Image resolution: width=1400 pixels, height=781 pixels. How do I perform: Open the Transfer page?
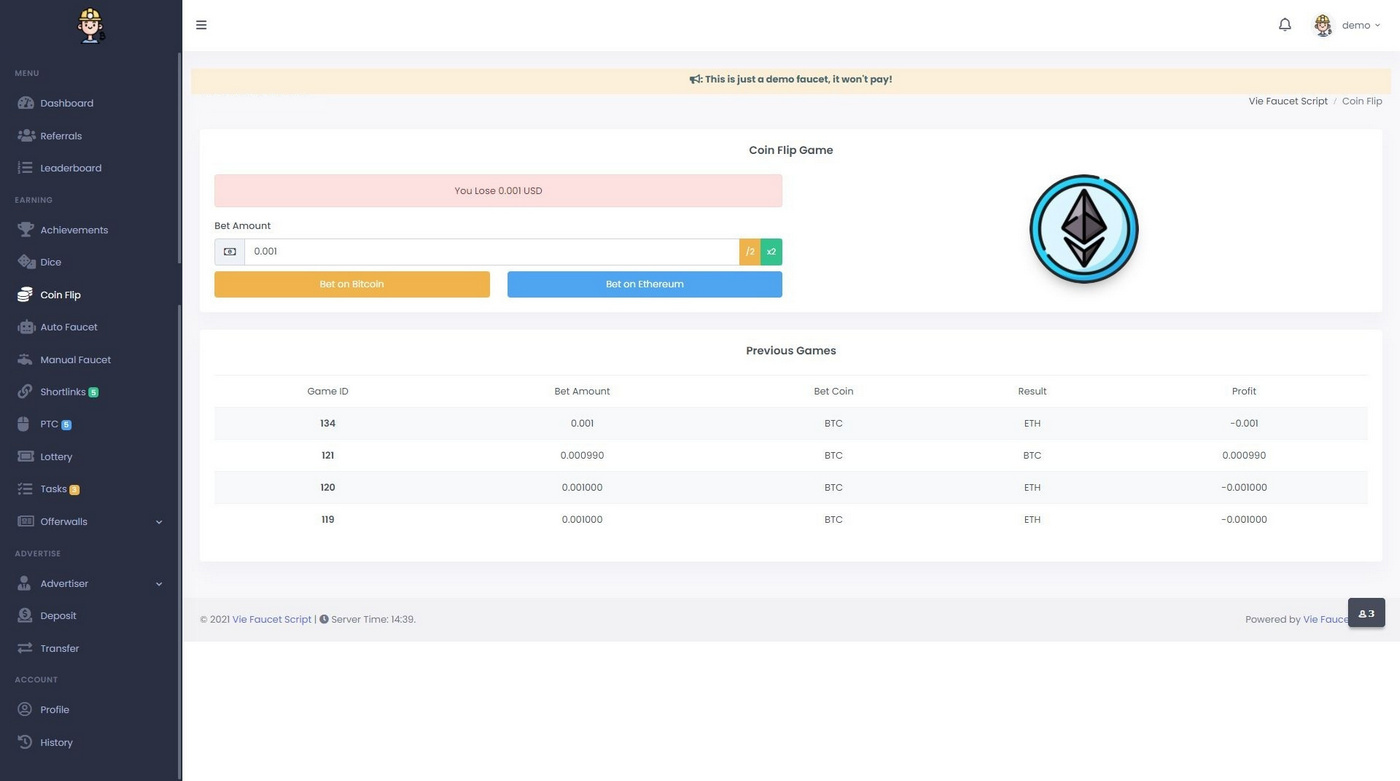click(59, 648)
